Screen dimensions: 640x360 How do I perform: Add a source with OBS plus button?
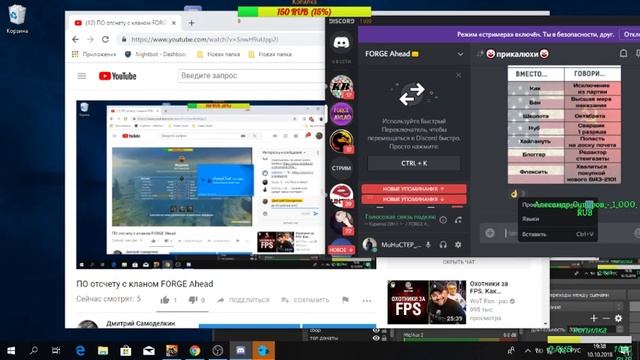[x=593, y=318]
